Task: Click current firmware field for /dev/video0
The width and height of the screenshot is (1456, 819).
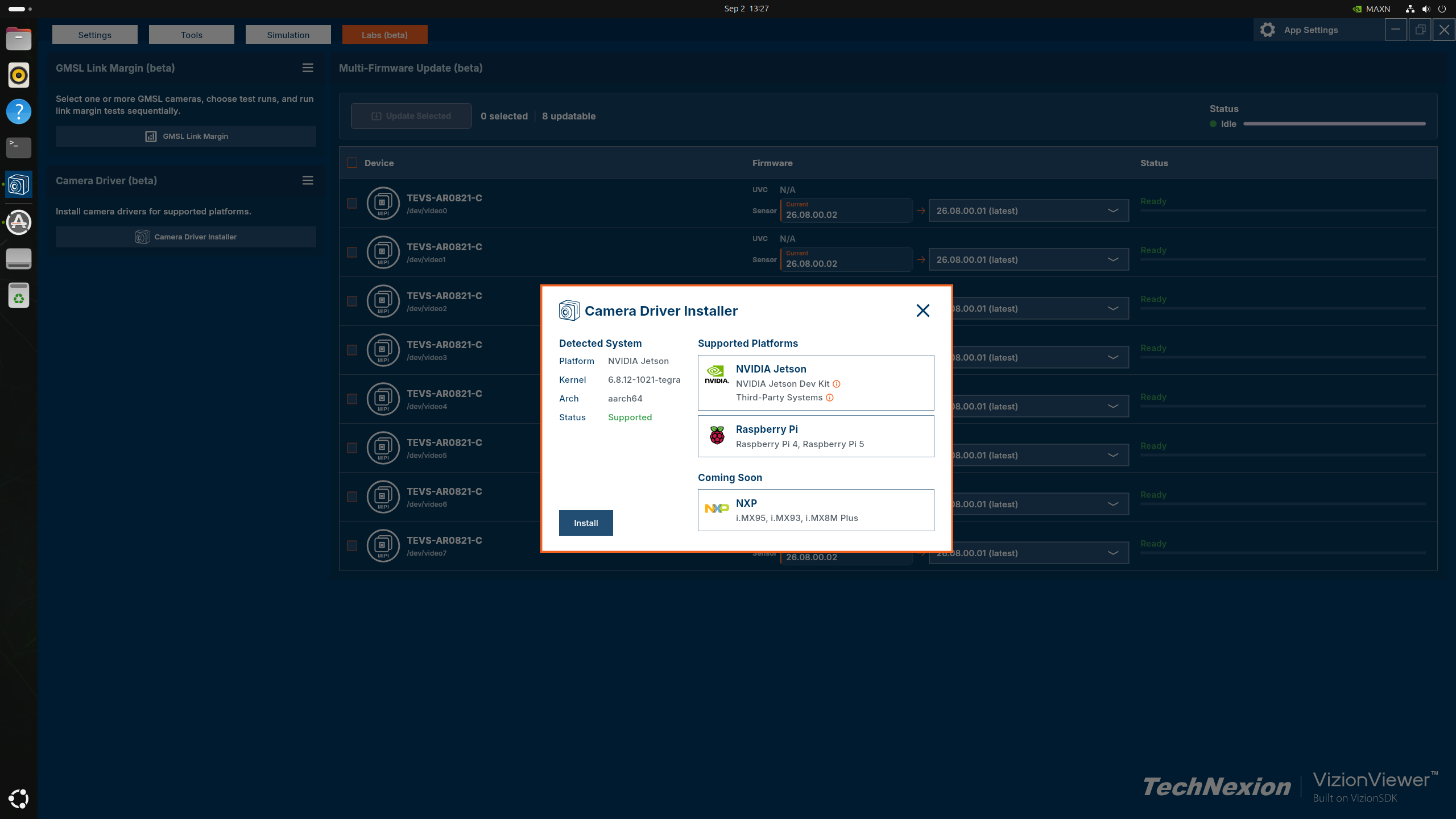Action: point(846,210)
